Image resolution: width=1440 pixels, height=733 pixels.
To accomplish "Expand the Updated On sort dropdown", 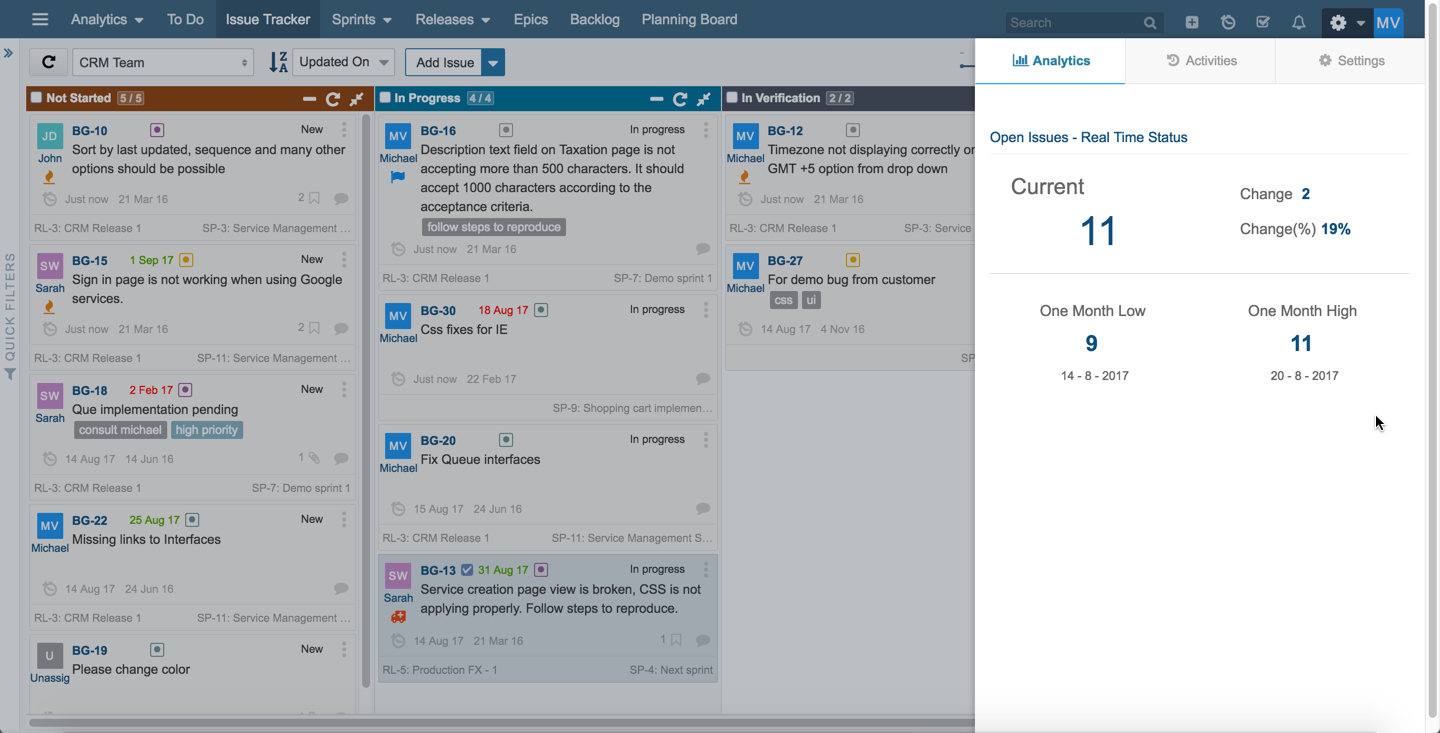I will [343, 62].
